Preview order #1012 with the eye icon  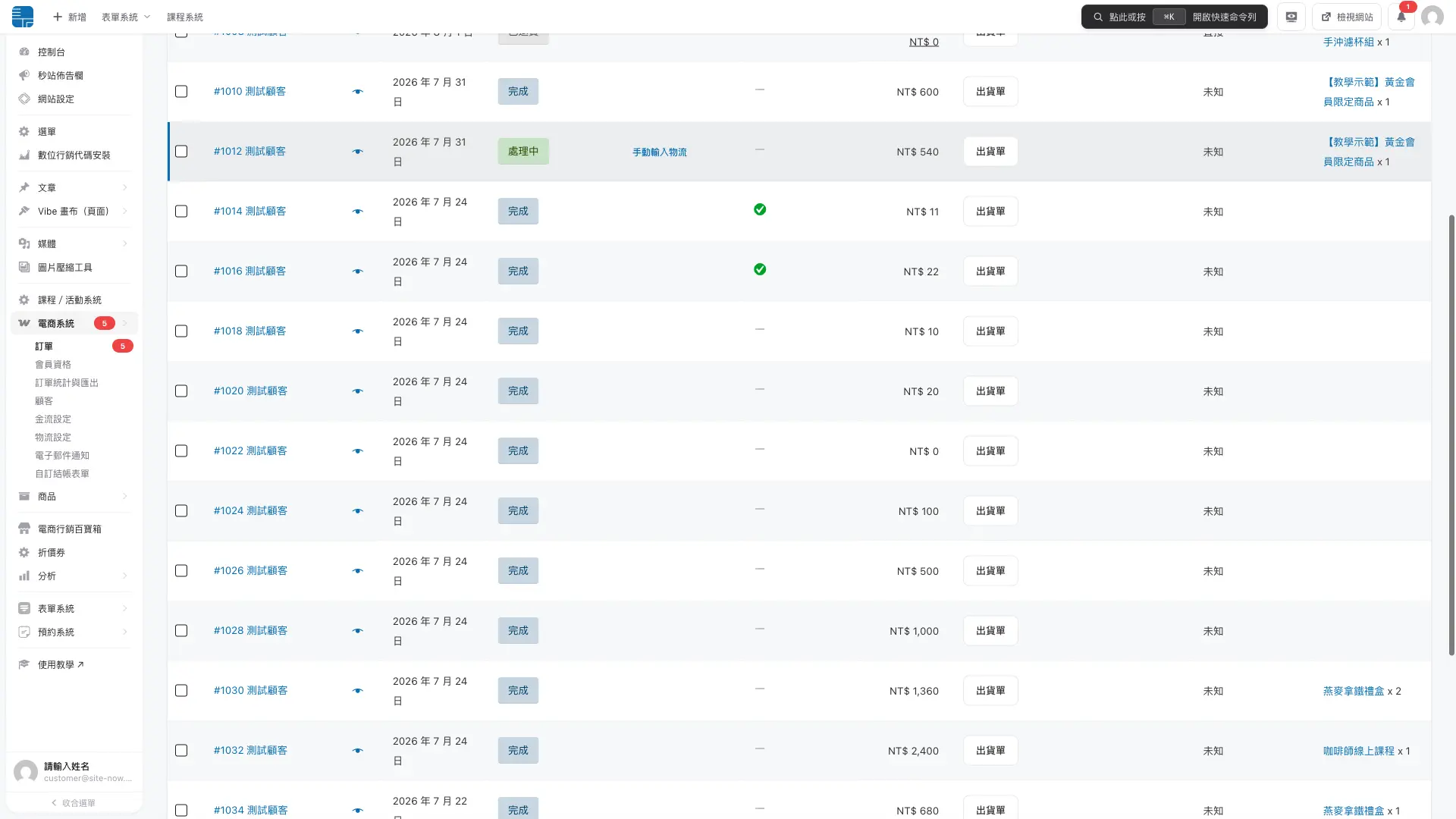pyautogui.click(x=358, y=152)
